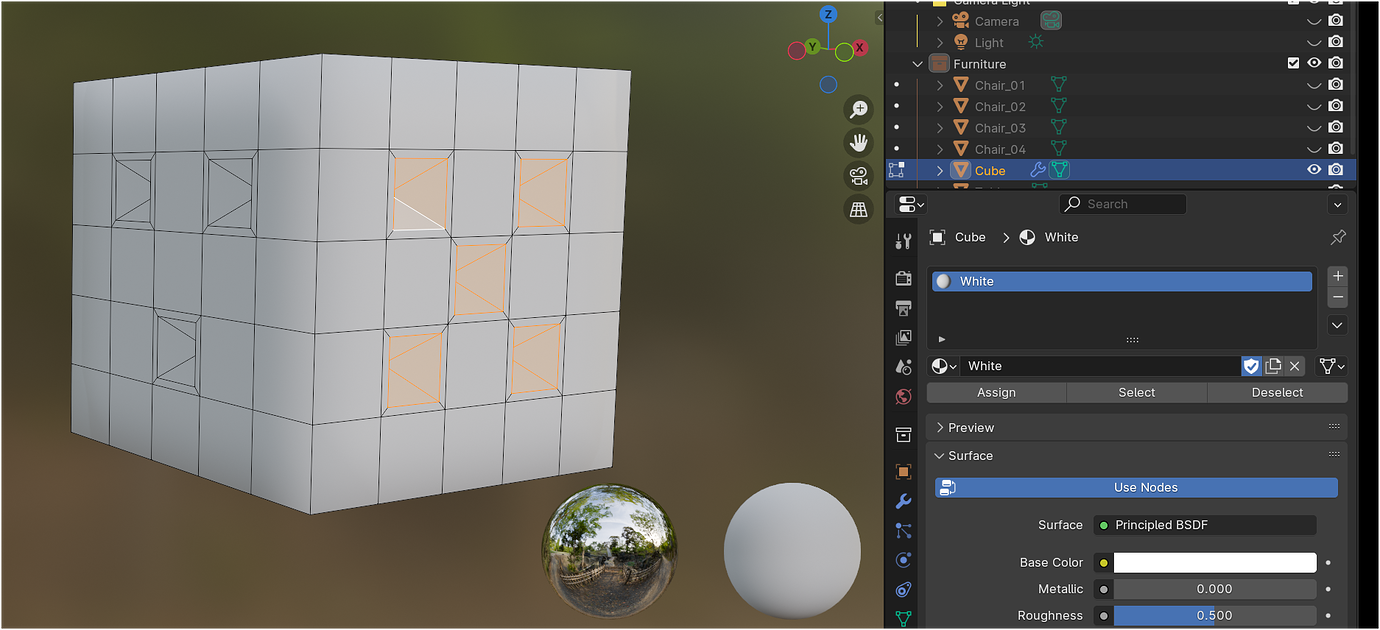Viewport: 1380px width, 630px height.
Task: Open the Object properties tab
Action: tap(904, 471)
